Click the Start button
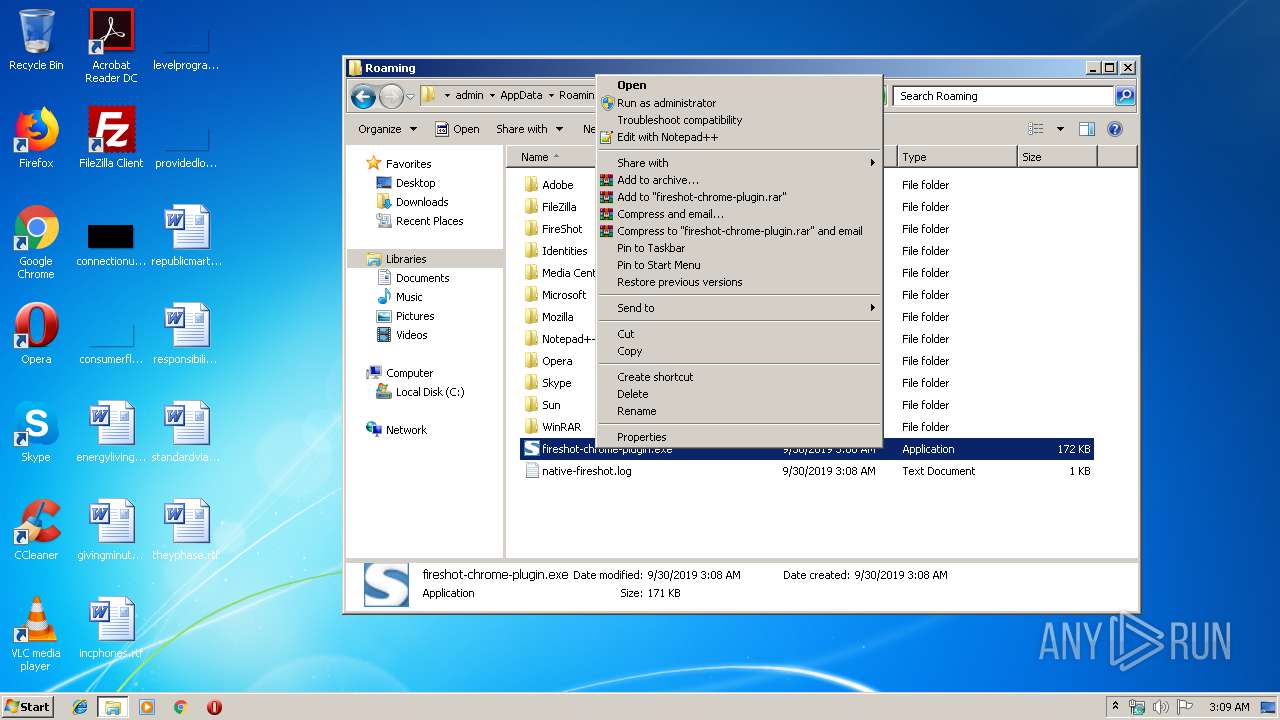 pyautogui.click(x=27, y=707)
